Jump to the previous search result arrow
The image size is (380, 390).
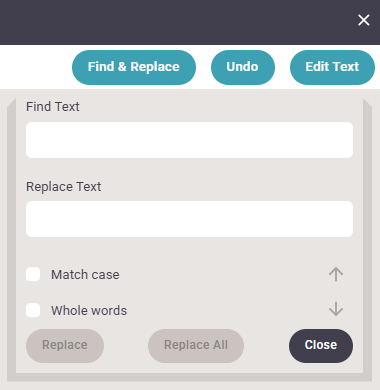coord(336,274)
